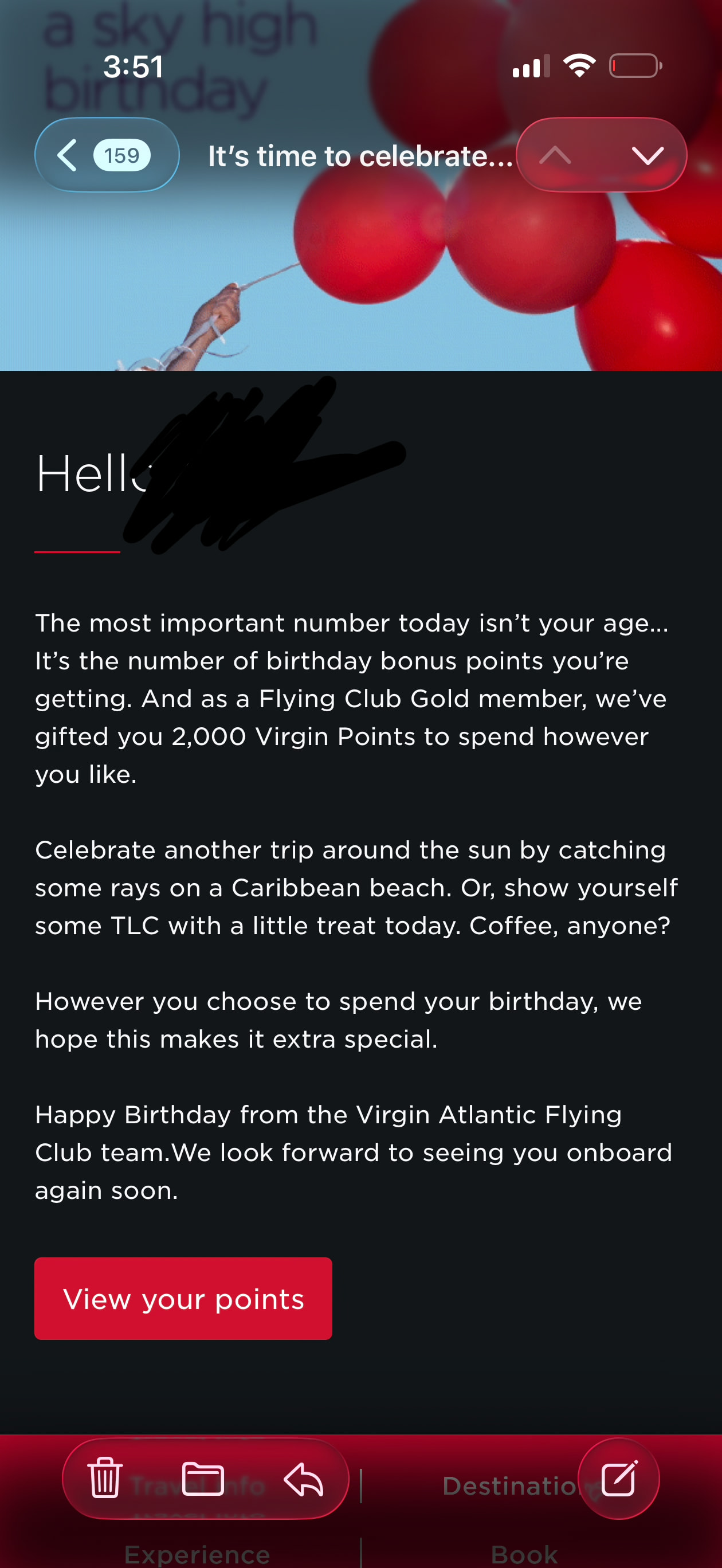This screenshot has height=1568, width=722.
Task: Go to previous message with up chevron
Action: click(555, 155)
